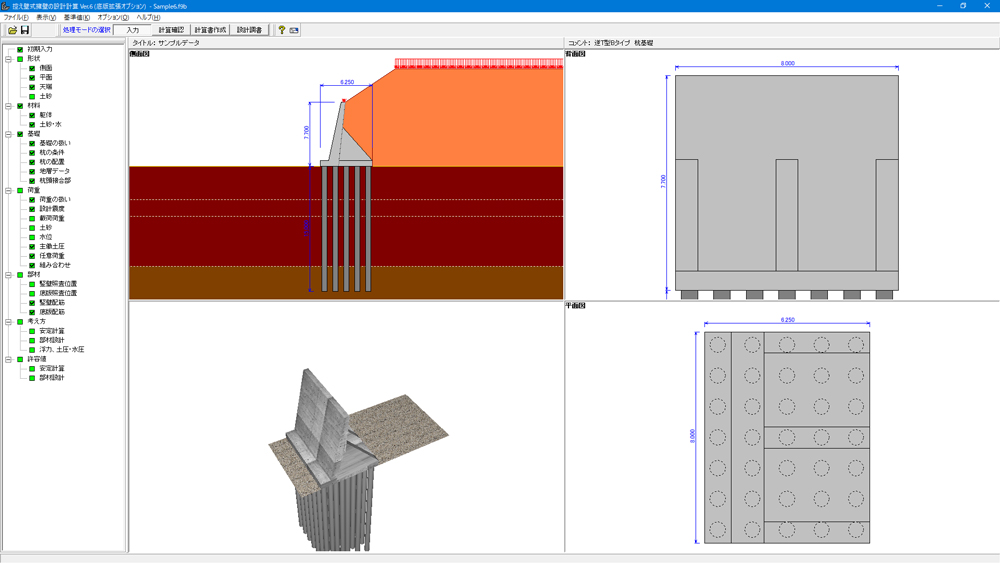Click the save floppy disk icon

(25, 30)
